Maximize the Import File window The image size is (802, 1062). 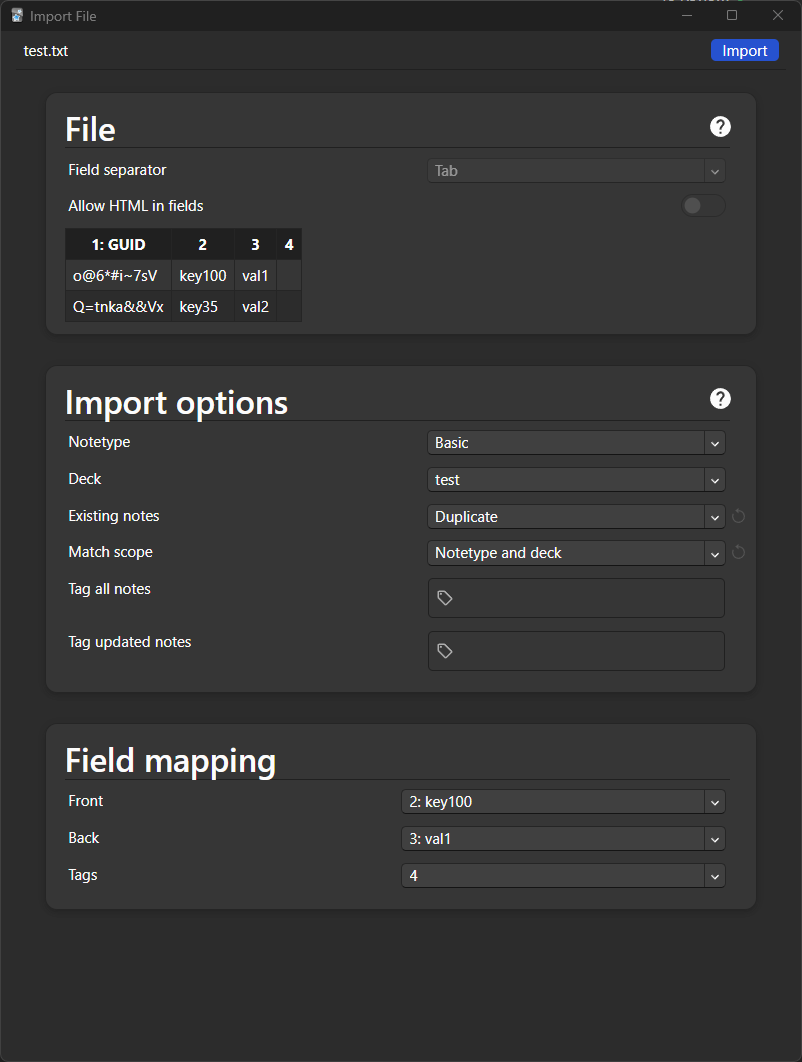tap(732, 16)
